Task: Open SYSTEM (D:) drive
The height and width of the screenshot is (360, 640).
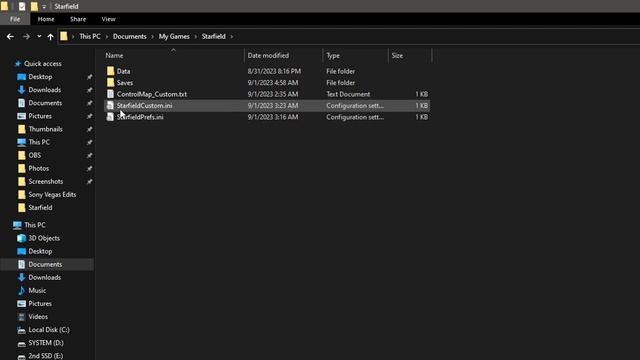Action: (x=46, y=342)
